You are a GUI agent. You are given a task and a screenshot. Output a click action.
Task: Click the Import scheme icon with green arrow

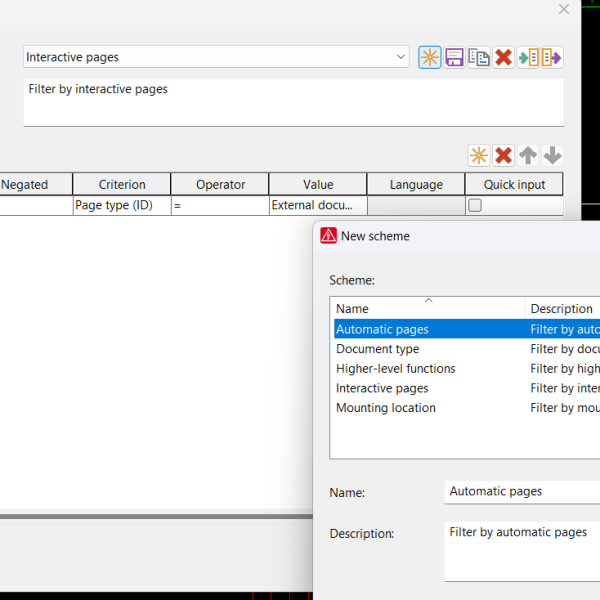click(528, 57)
